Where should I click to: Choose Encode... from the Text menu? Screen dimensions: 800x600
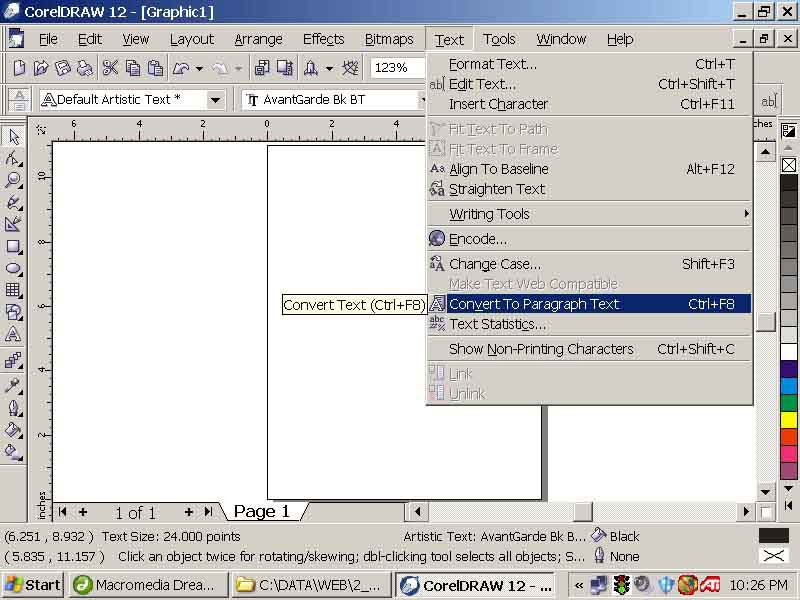(x=590, y=239)
